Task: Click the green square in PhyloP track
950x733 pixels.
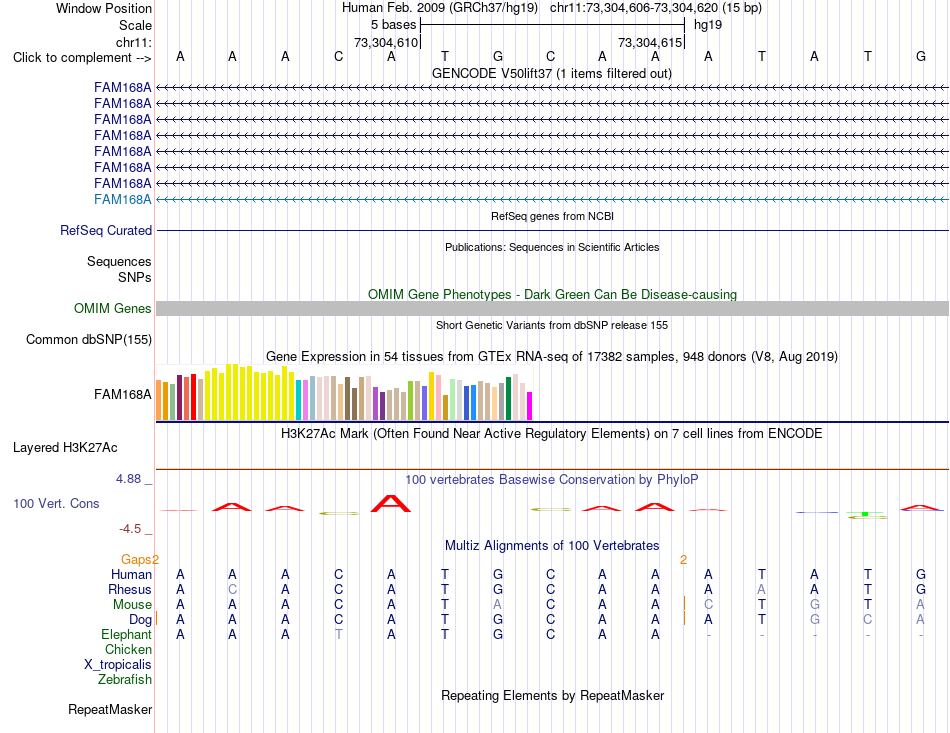Action: coord(865,514)
